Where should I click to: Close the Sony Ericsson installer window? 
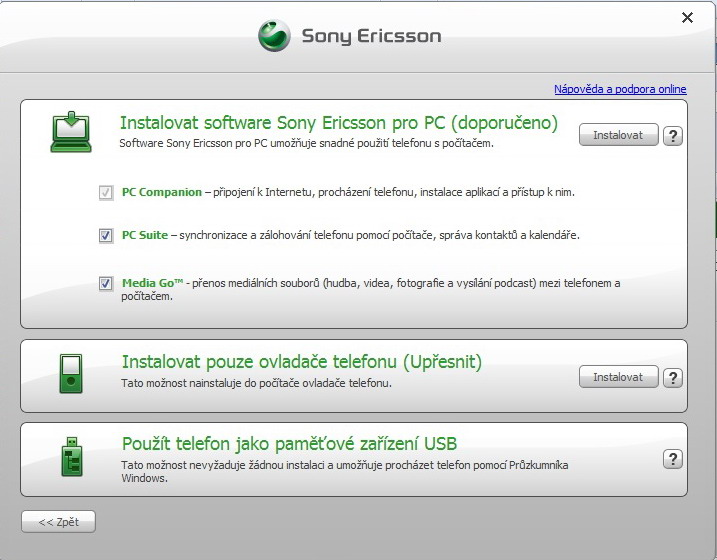687,17
